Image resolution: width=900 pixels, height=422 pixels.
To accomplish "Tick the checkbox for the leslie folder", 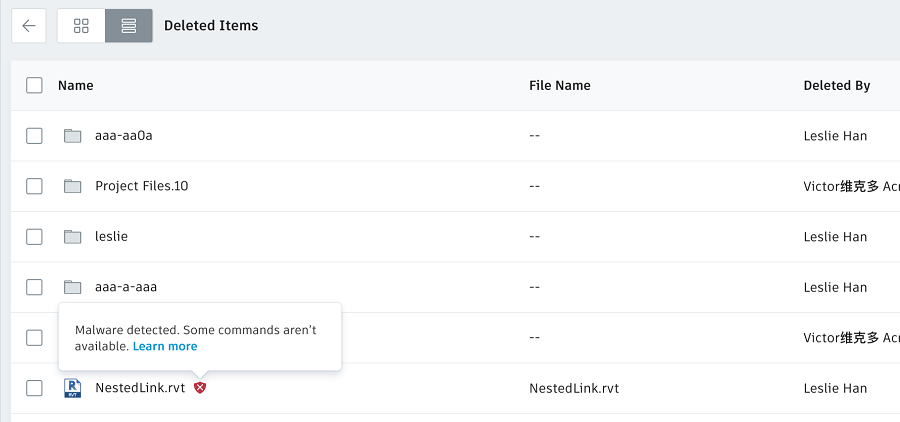I will [34, 237].
